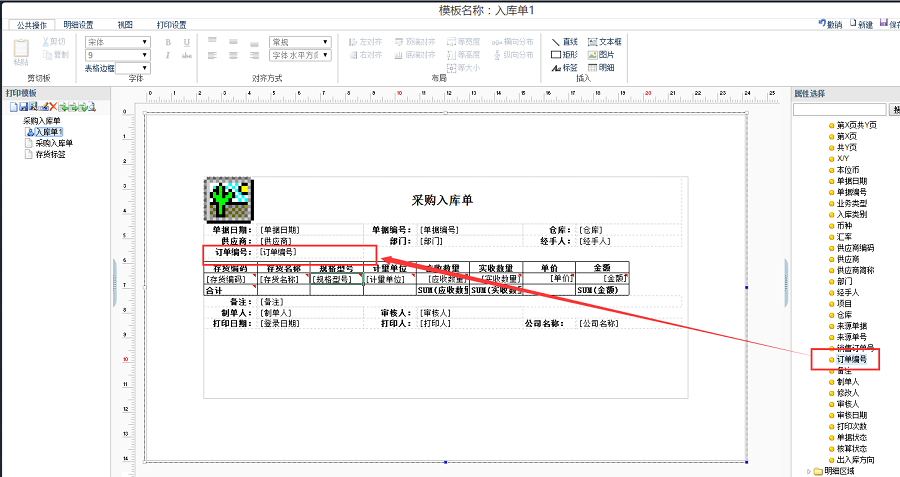The image size is (900, 477).
Task: Select the SUM(金额) cell in table
Action: point(602,290)
